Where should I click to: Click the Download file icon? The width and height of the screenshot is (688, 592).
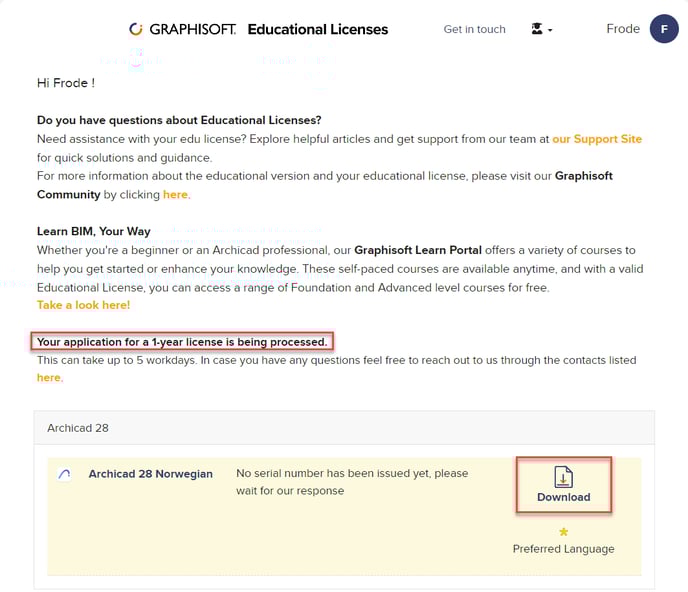click(563, 477)
